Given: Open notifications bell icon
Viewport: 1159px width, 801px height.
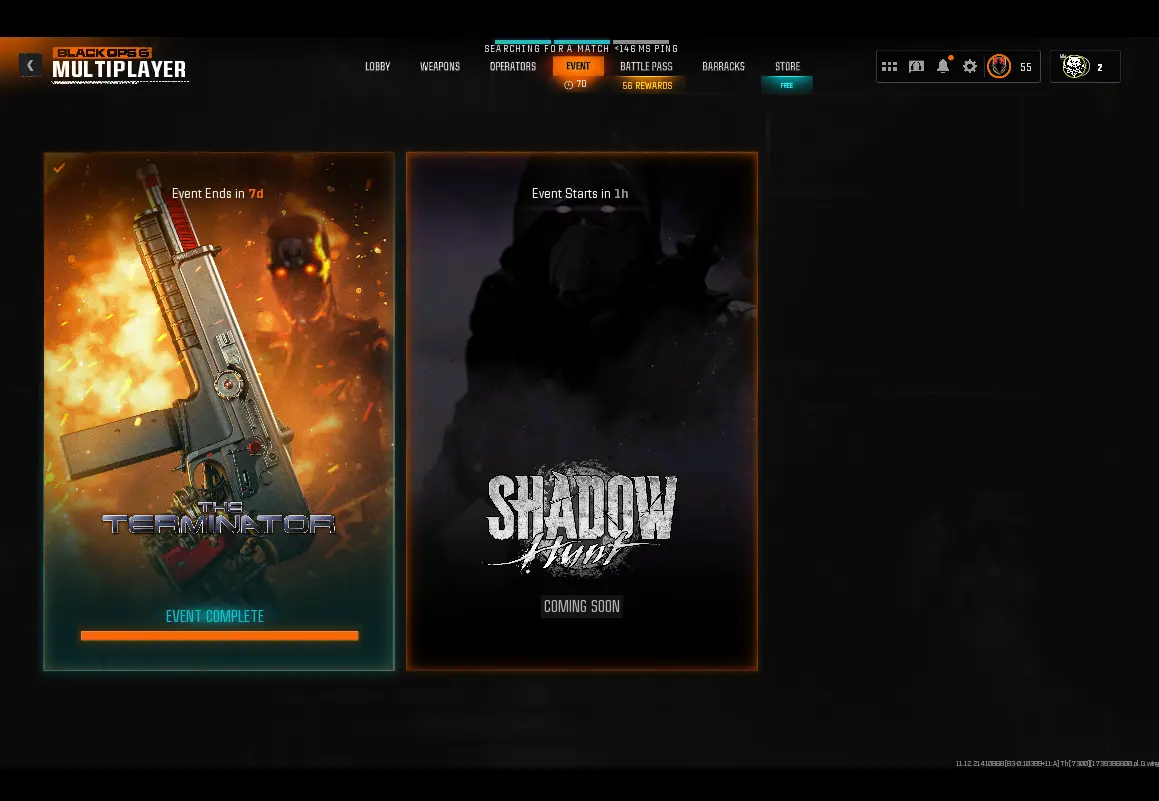Looking at the screenshot, I should pos(943,66).
